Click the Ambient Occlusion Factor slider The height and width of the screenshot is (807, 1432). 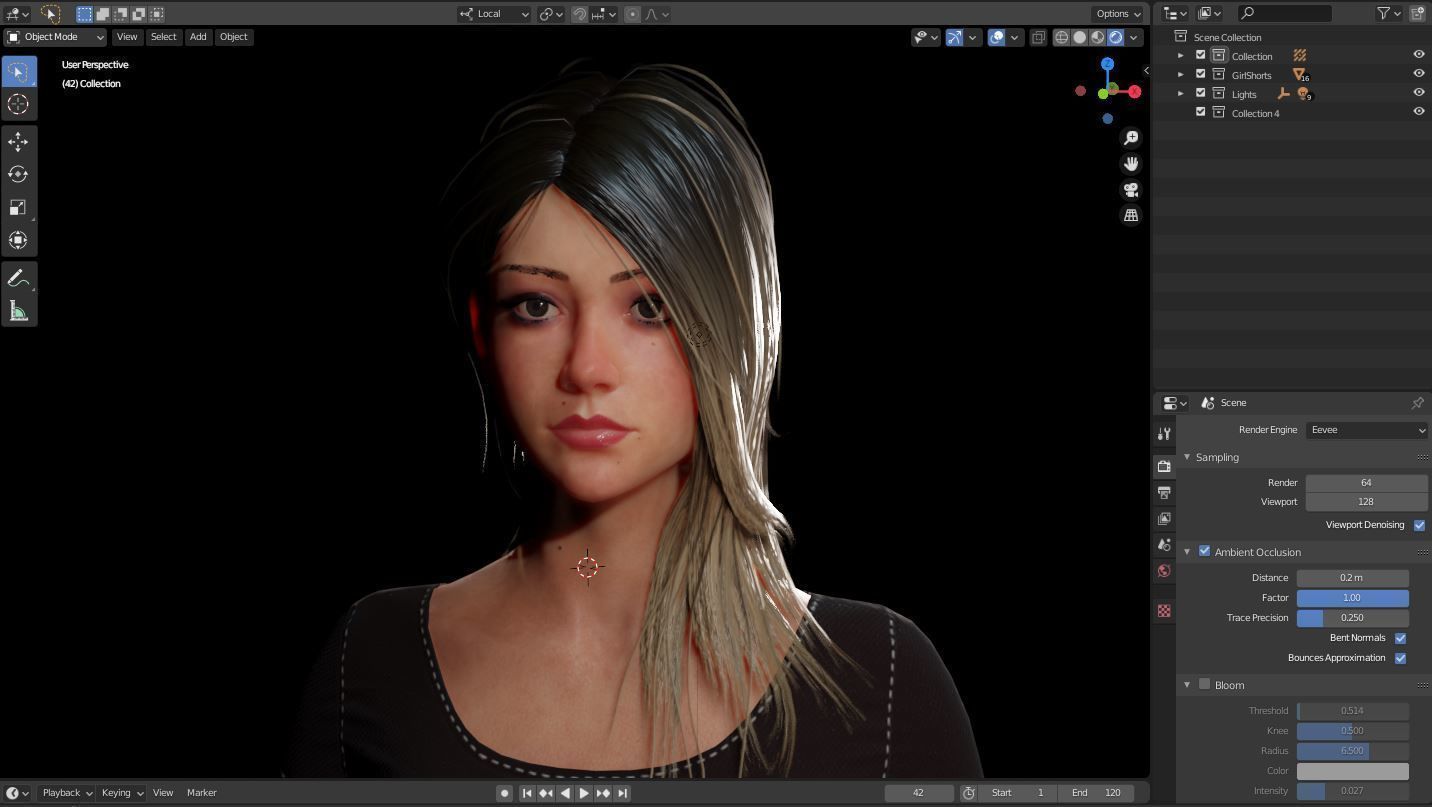1353,598
